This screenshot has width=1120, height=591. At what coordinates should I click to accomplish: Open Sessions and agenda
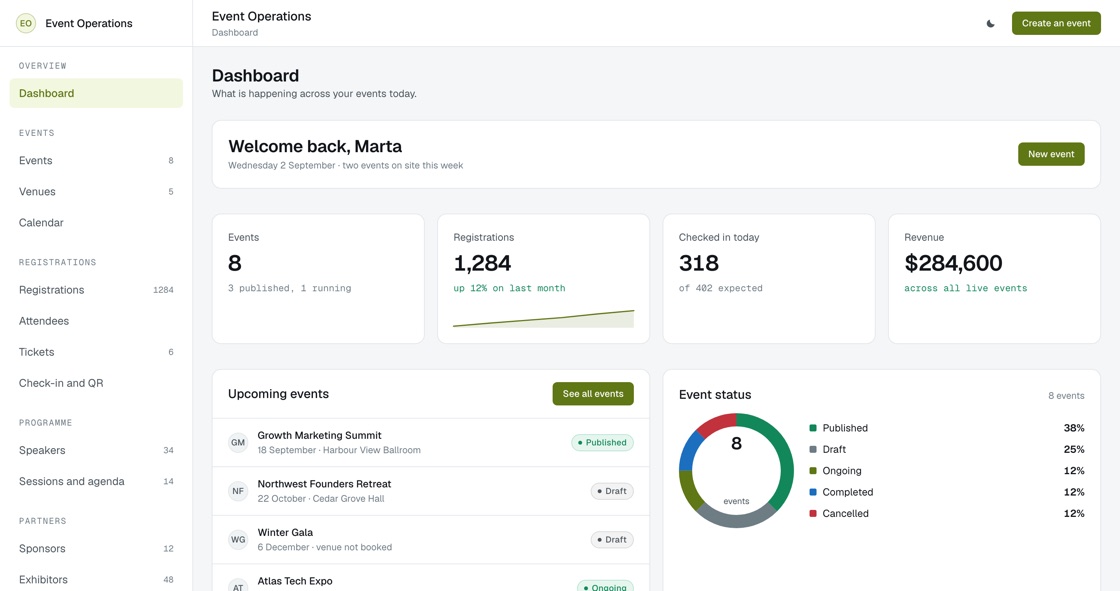coord(96,482)
